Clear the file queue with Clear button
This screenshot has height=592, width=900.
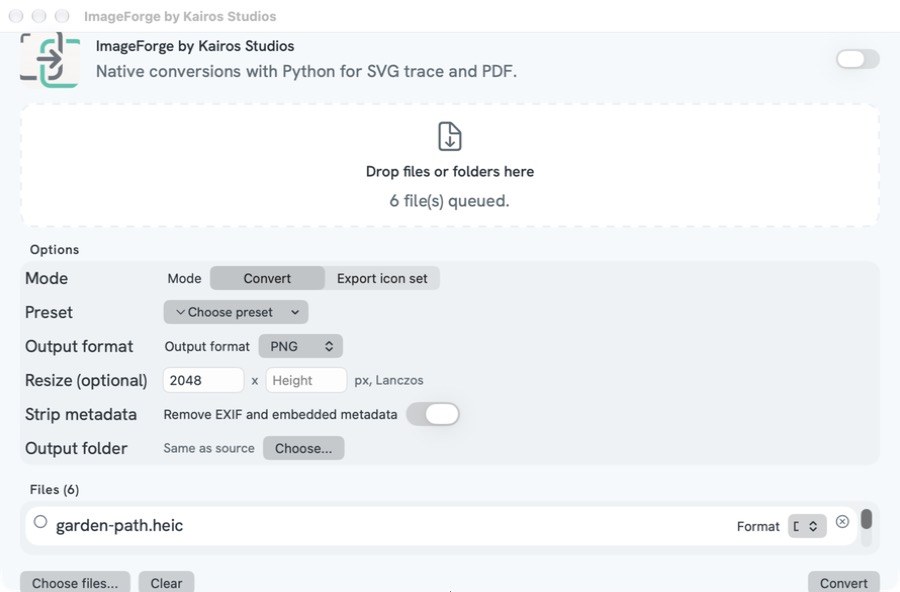tap(166, 583)
